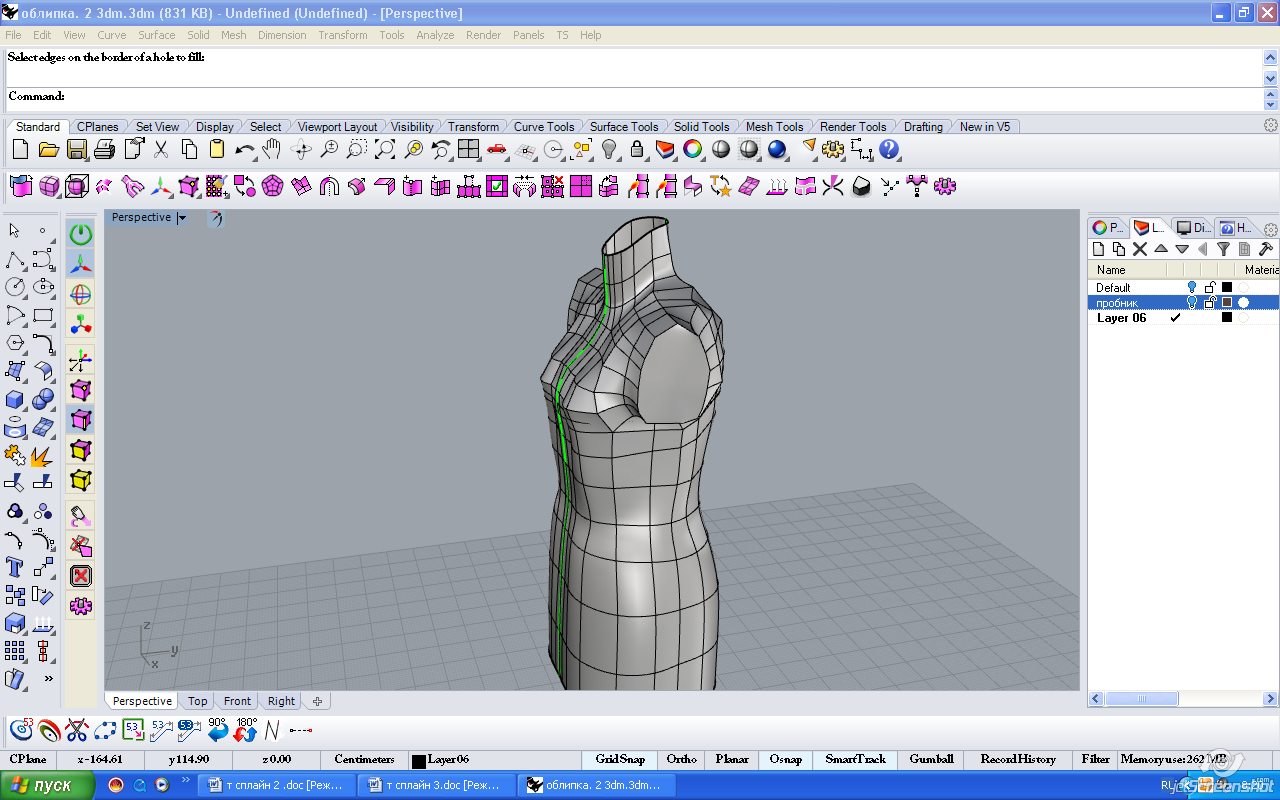This screenshot has width=1280, height=800.
Task: Toggle visibility bulb of Default layer
Action: tap(1192, 287)
